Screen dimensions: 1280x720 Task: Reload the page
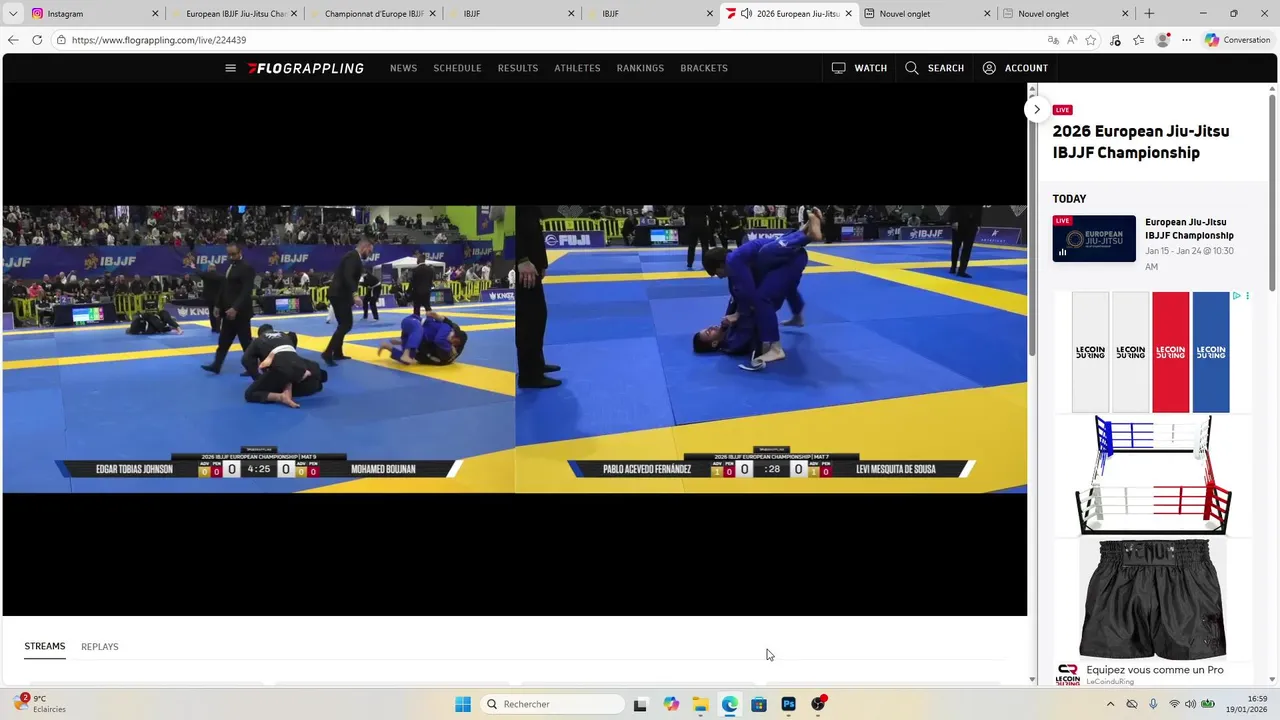tap(37, 40)
